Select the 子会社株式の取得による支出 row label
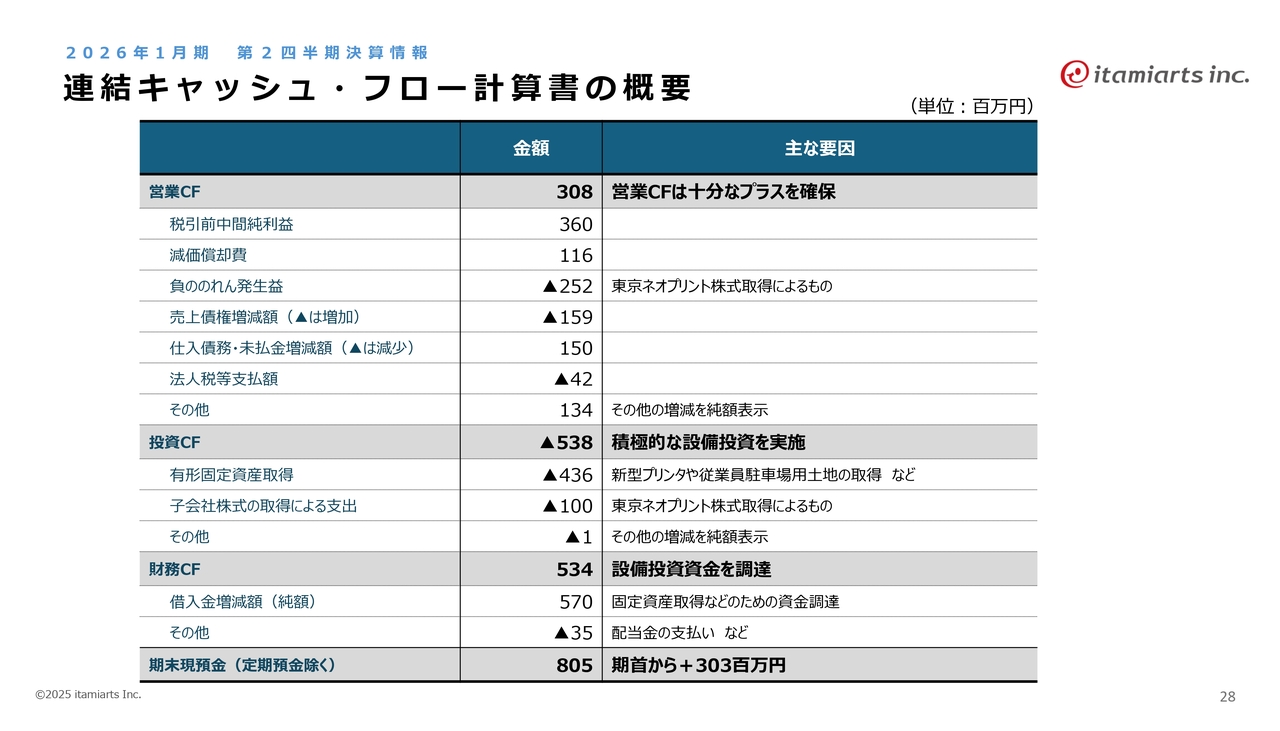 point(263,506)
